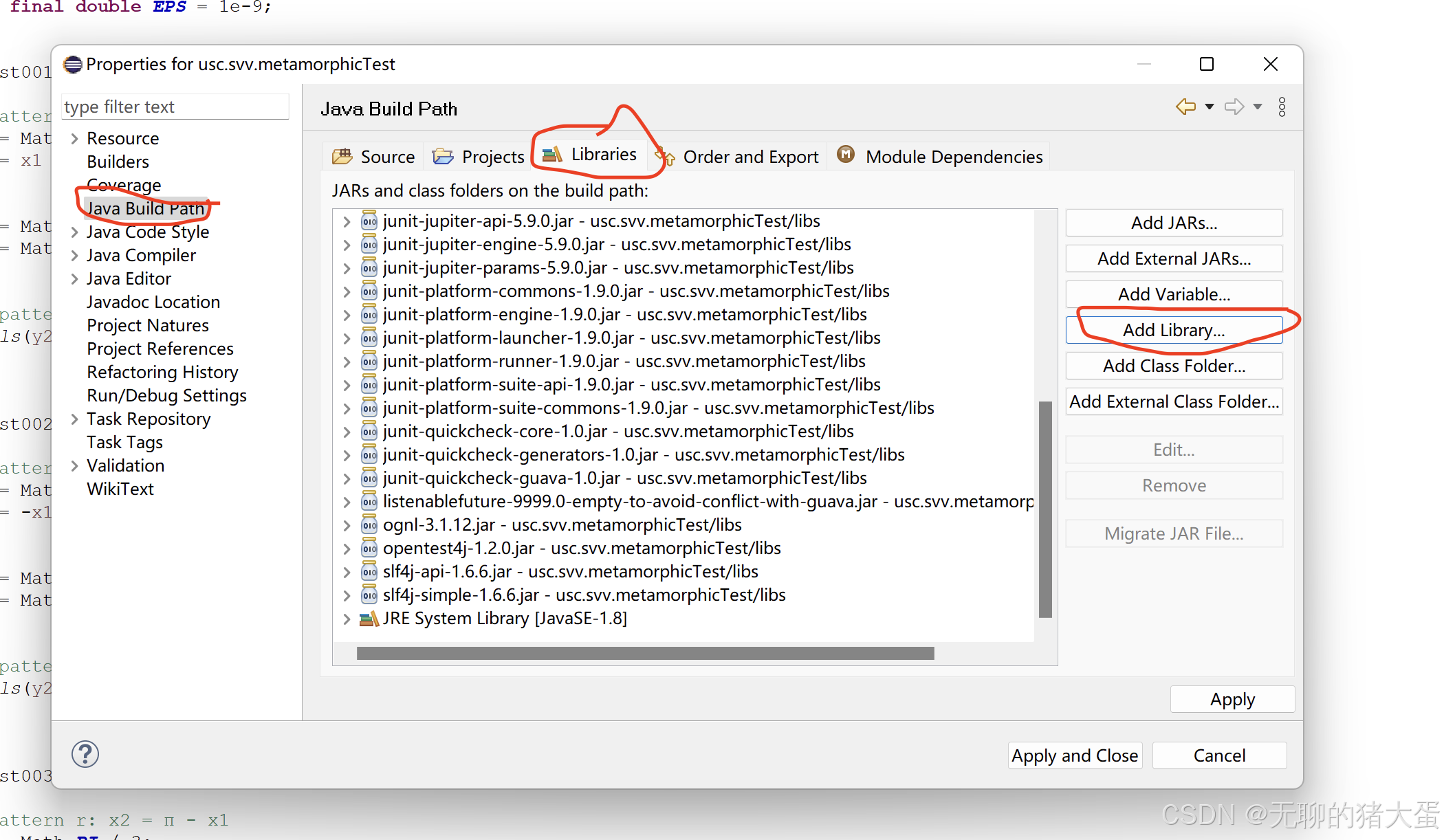Click the JAR icon beside junit-jupiter-api-5.9.0.jar

[x=369, y=221]
